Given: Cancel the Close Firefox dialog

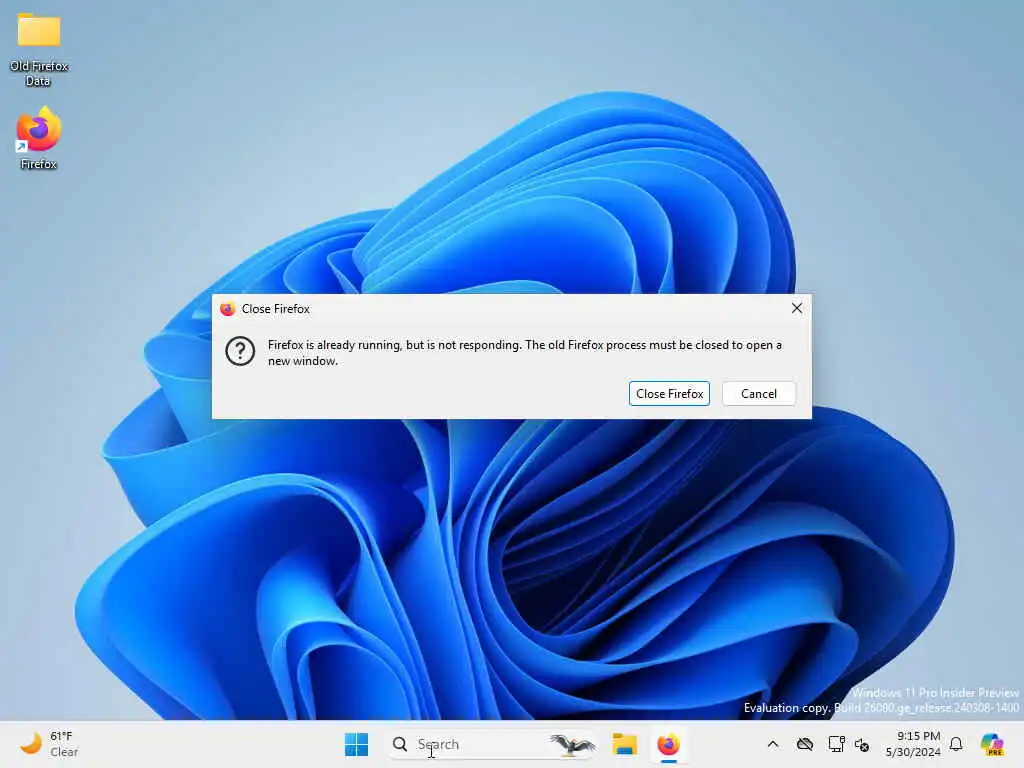Looking at the screenshot, I should coord(758,393).
